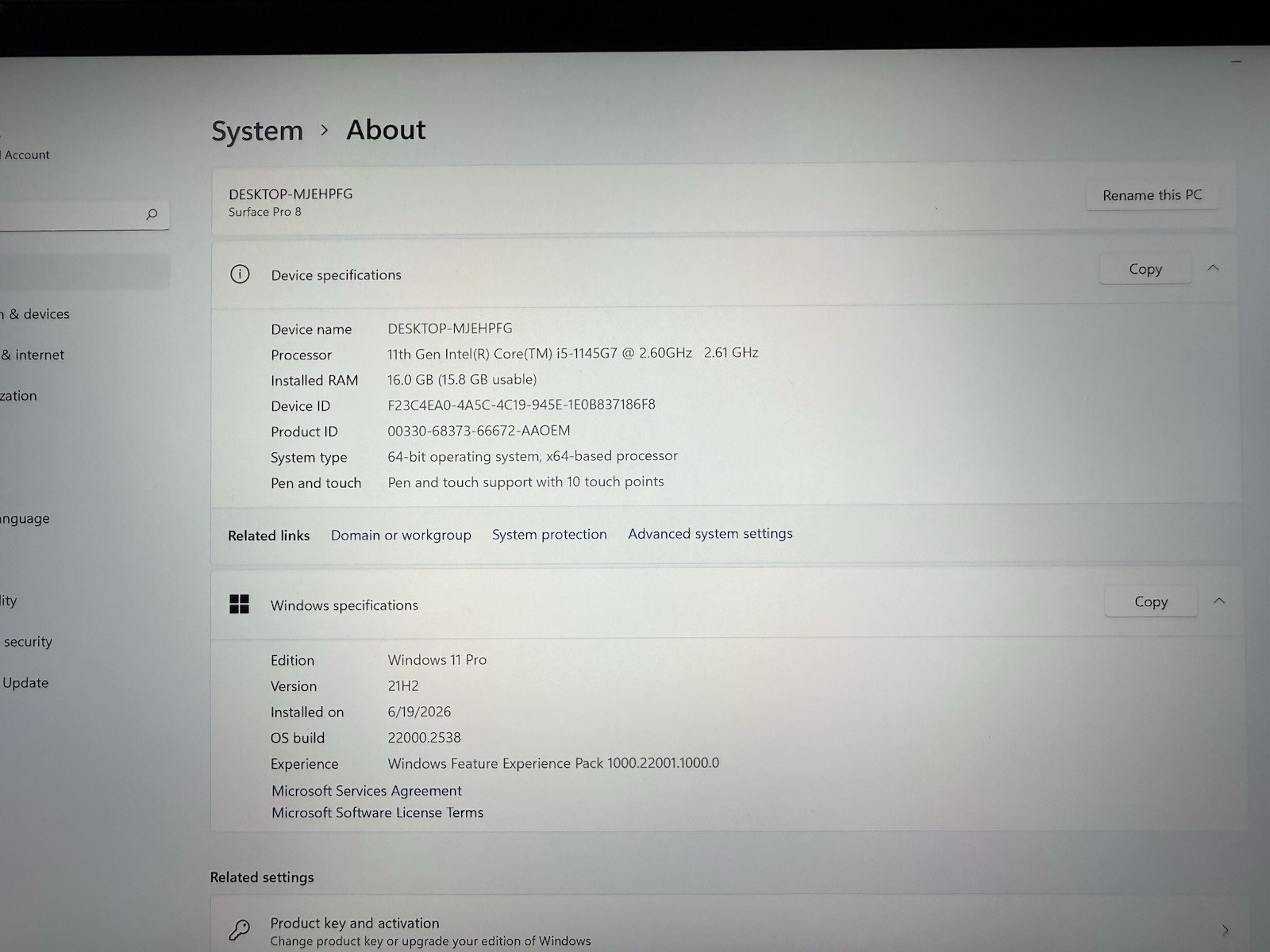Click the Edition value Windows 11 Pro
The image size is (1270, 952).
click(x=437, y=660)
